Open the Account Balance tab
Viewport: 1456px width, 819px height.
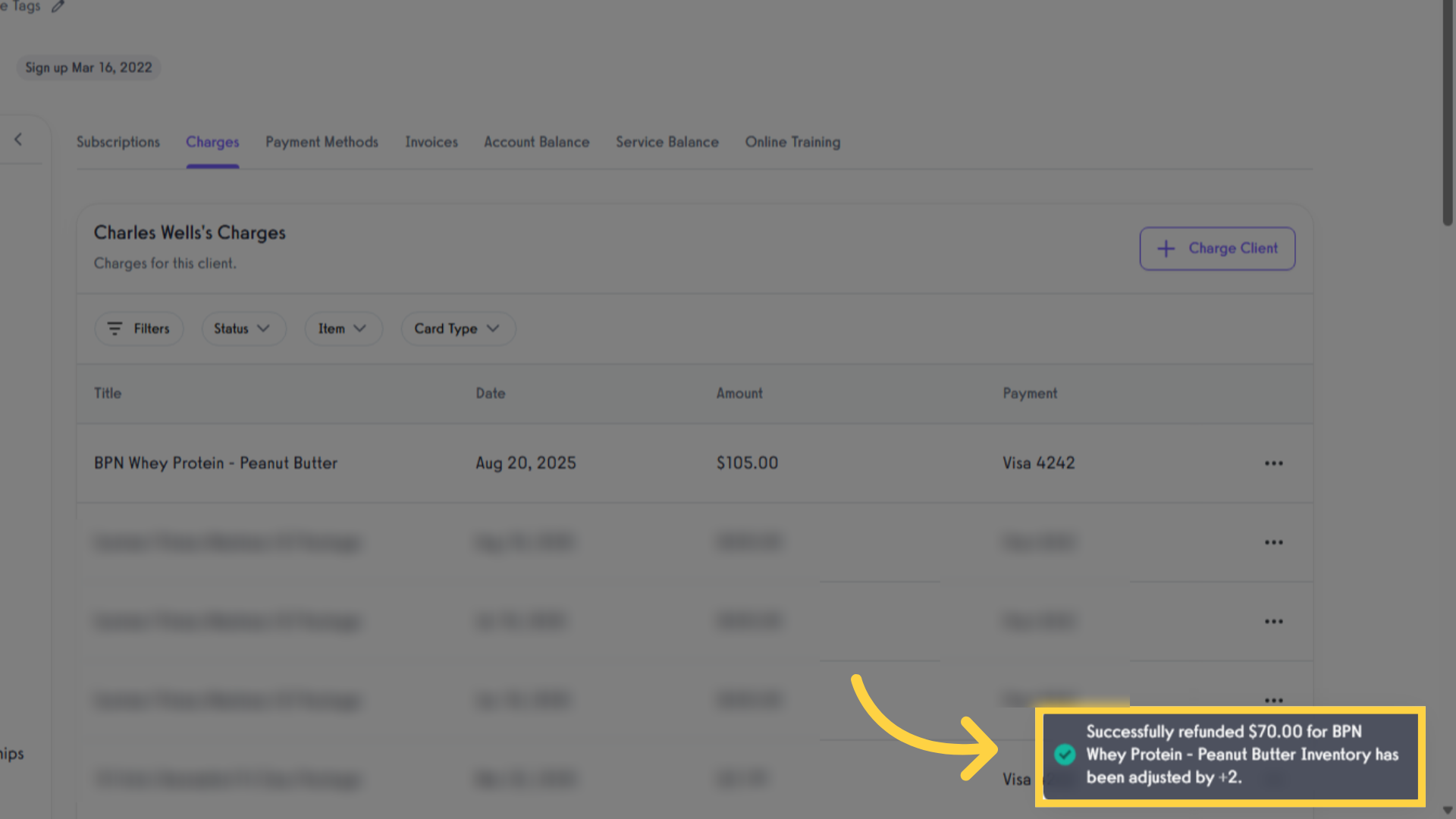537,142
